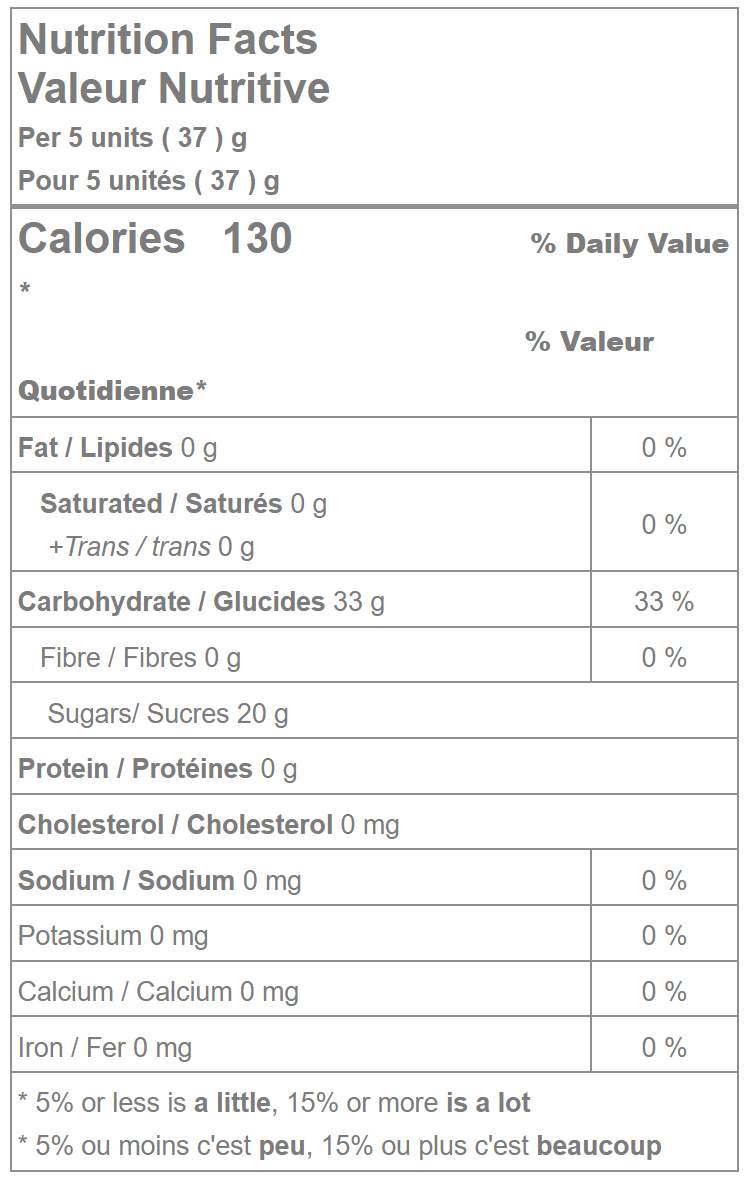Click the Fat / Lipides 0 g row
The width and height of the screenshot is (752, 1184).
point(117,447)
